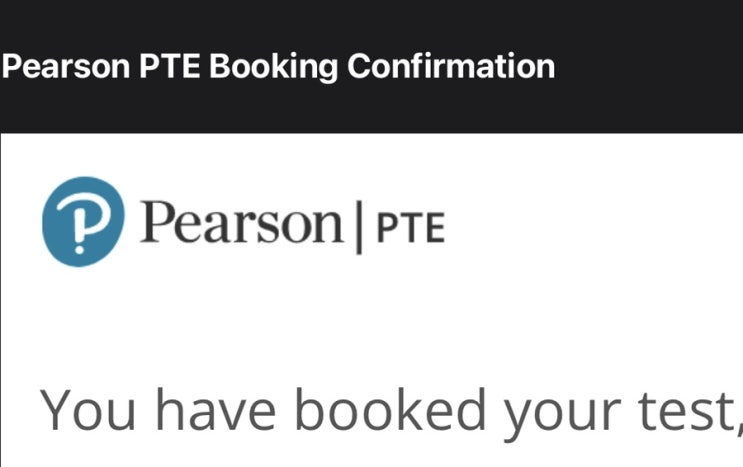Select the Pearson PTE Booking Confirmation title
This screenshot has width=743, height=467.
(x=278, y=66)
